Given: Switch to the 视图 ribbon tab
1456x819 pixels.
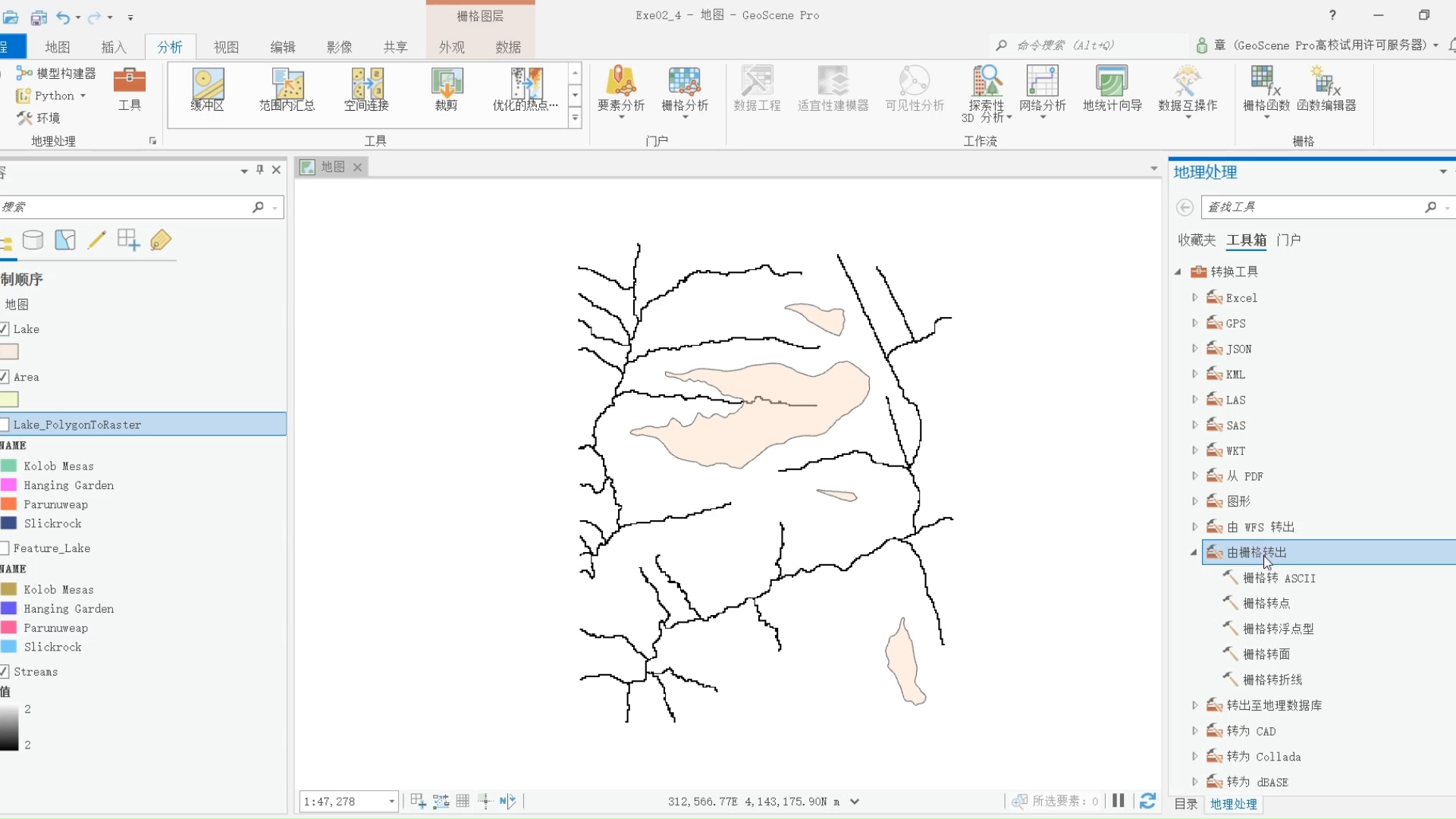Looking at the screenshot, I should point(226,47).
